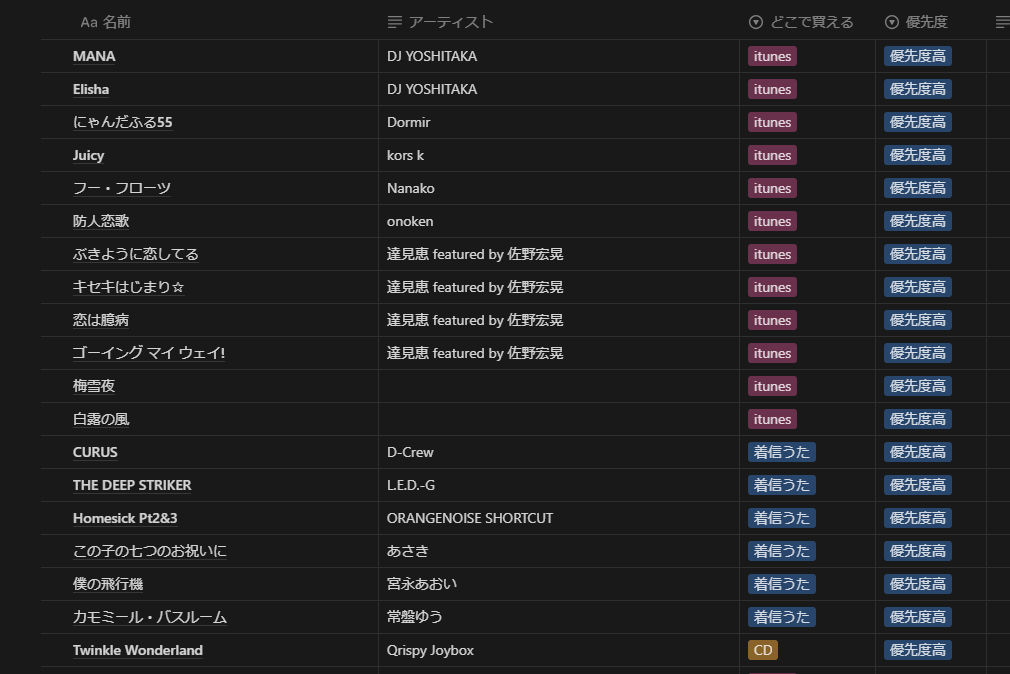The image size is (1010, 674).
Task: Click the 優先度高 tag in Elisha row
Action: coord(917,89)
